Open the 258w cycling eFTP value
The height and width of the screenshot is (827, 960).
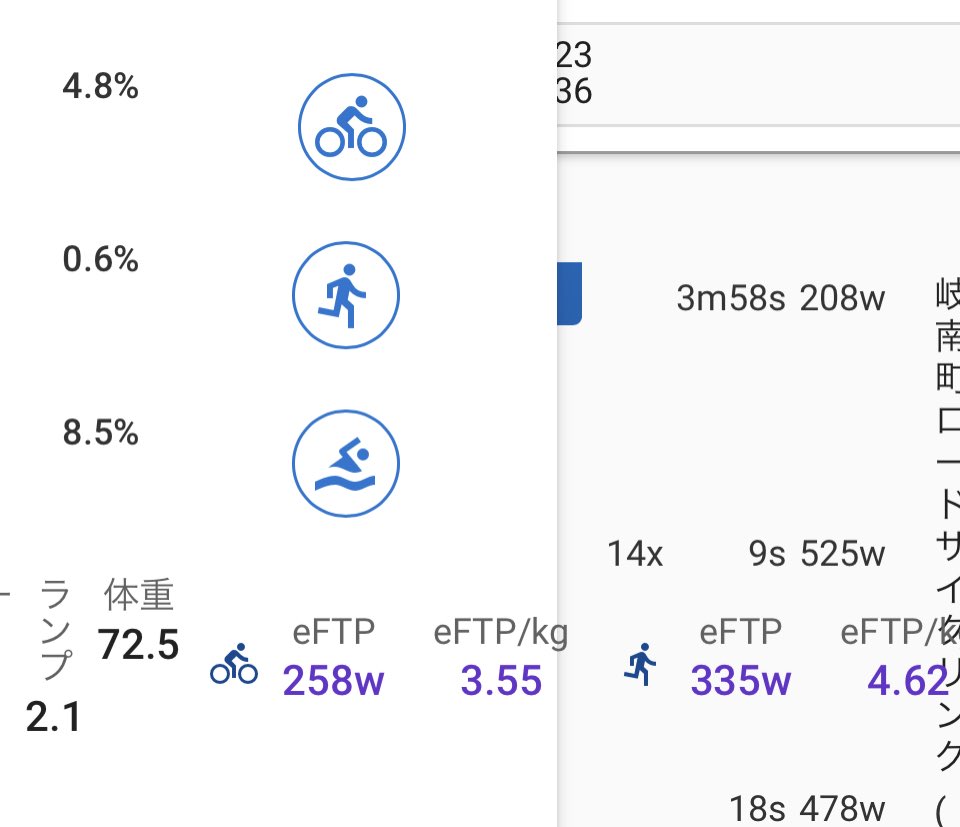[333, 680]
